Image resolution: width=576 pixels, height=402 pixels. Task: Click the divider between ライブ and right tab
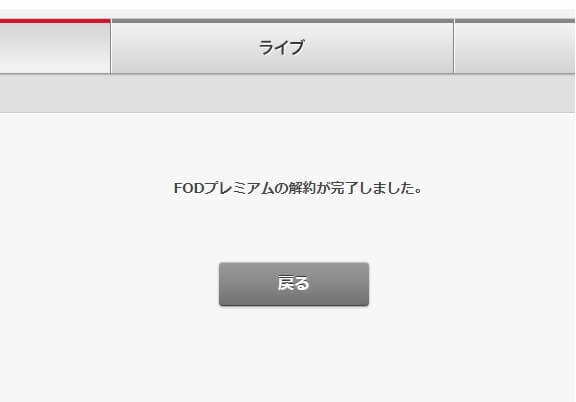[x=454, y=47]
